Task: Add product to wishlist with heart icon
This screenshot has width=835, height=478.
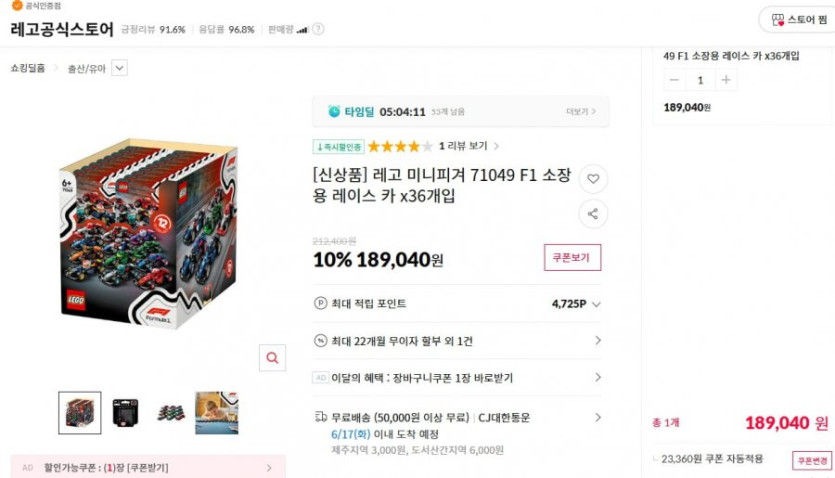Action: tap(593, 179)
